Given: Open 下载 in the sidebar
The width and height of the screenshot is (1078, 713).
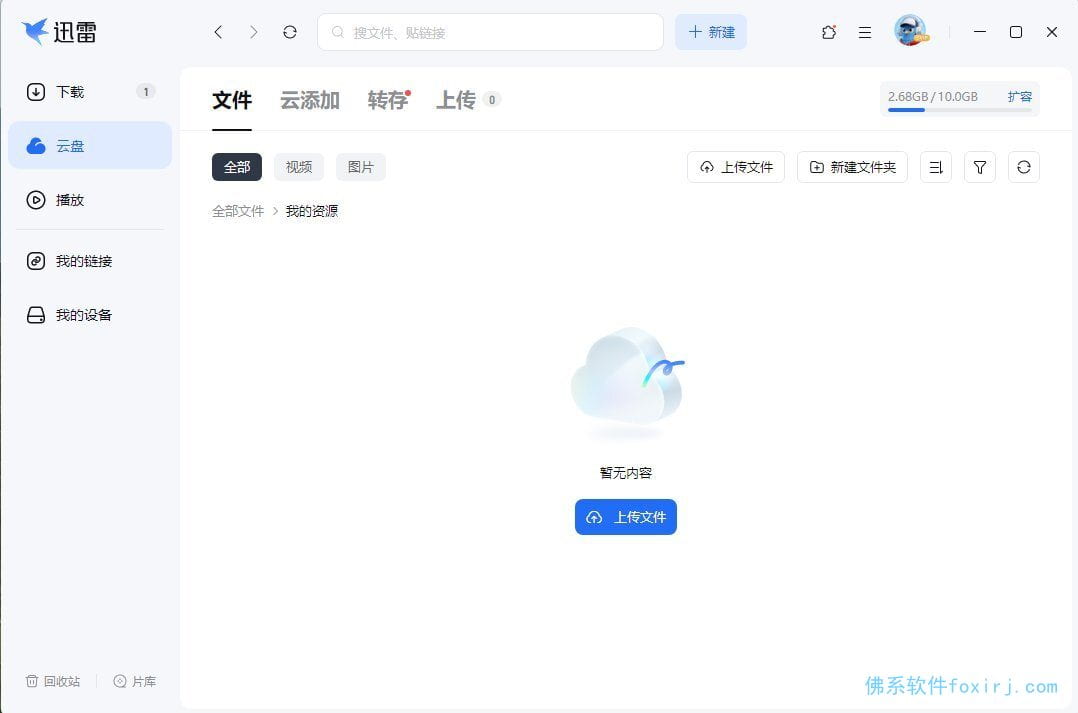Looking at the screenshot, I should pyautogui.click(x=90, y=92).
